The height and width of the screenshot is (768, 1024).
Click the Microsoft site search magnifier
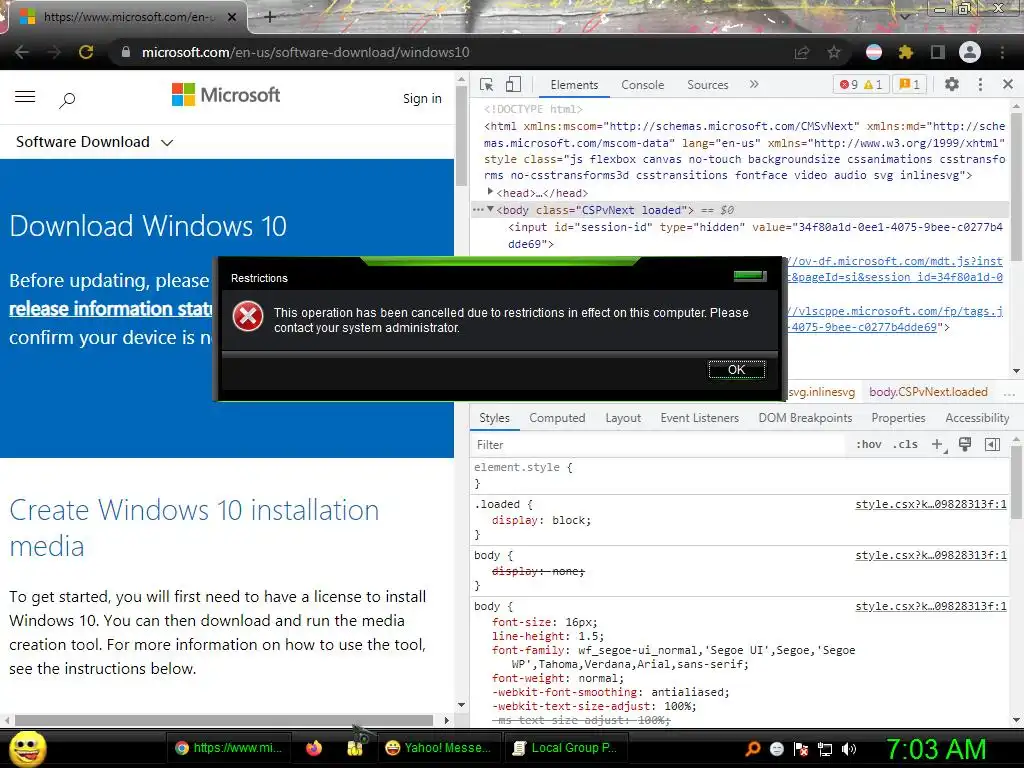pyautogui.click(x=67, y=100)
